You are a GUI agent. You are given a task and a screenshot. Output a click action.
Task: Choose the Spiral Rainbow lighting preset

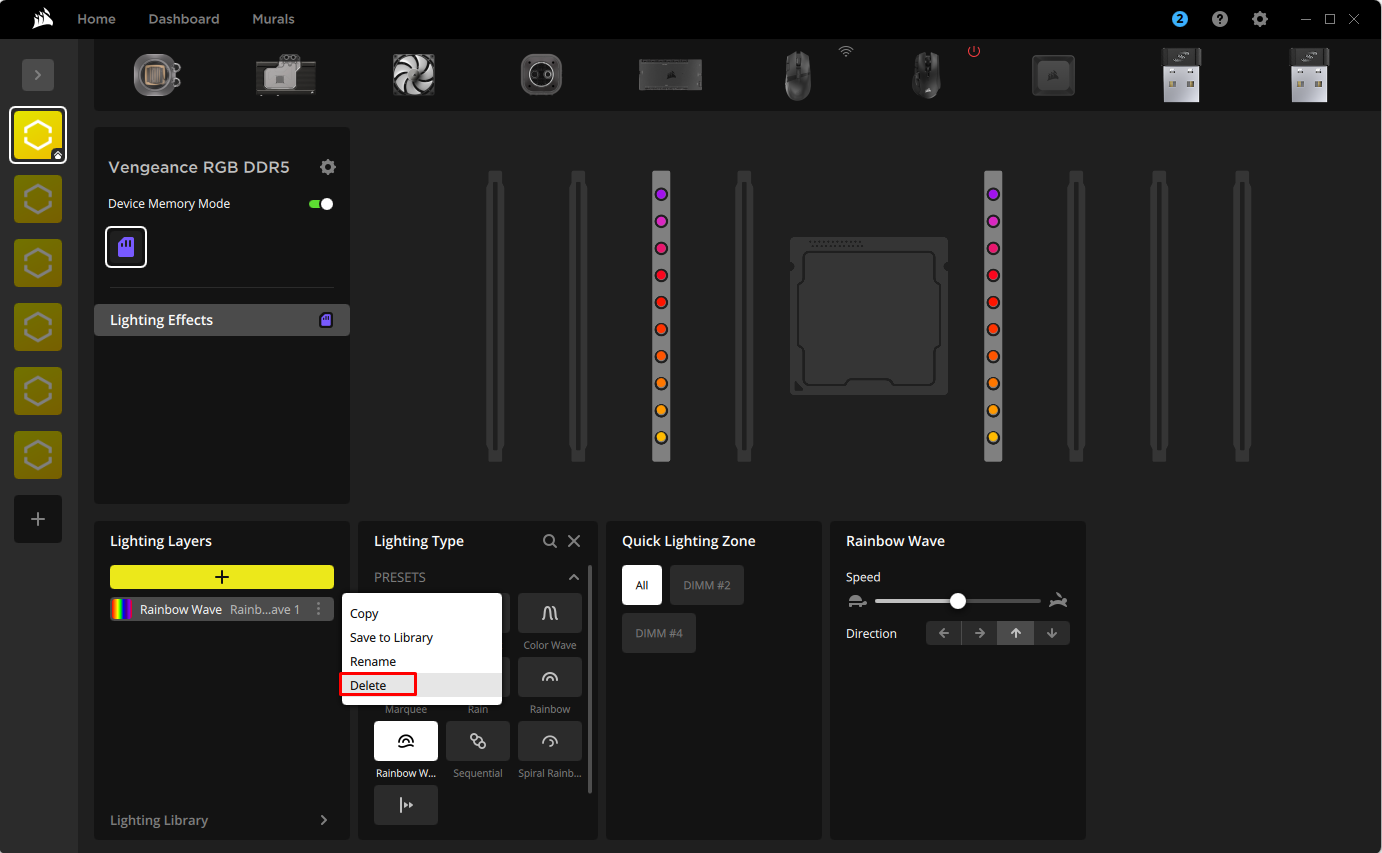pos(550,741)
